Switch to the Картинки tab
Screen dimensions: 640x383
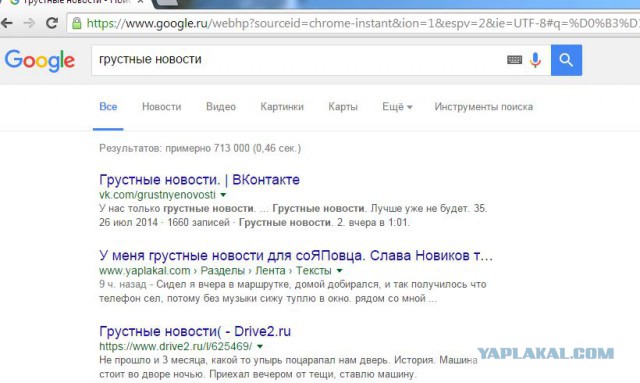point(282,107)
